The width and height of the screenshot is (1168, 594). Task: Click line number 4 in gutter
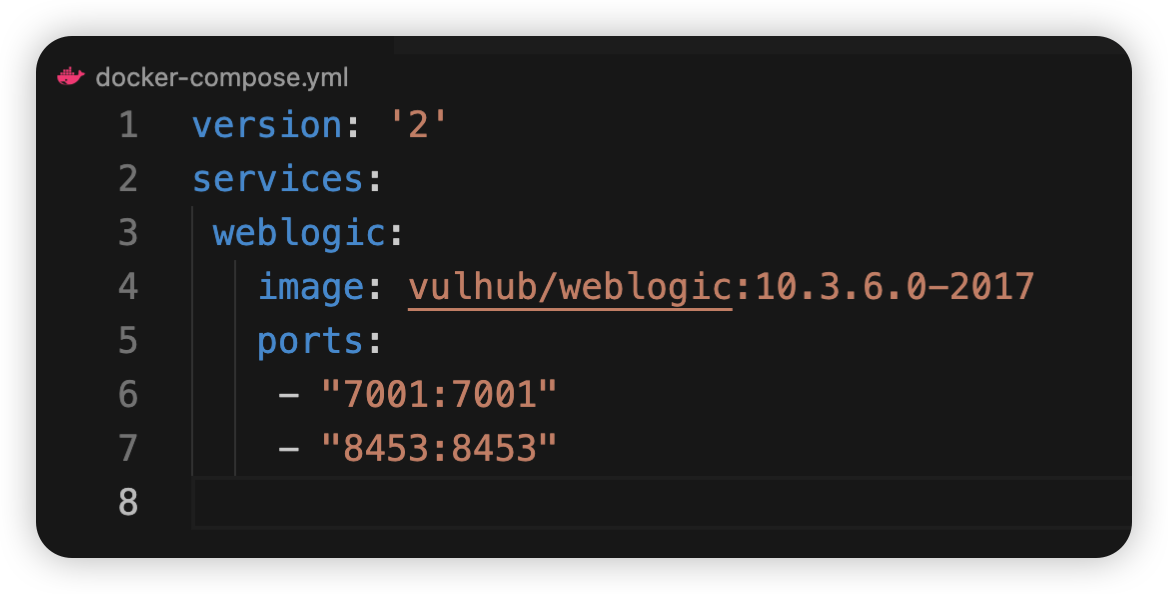(128, 286)
